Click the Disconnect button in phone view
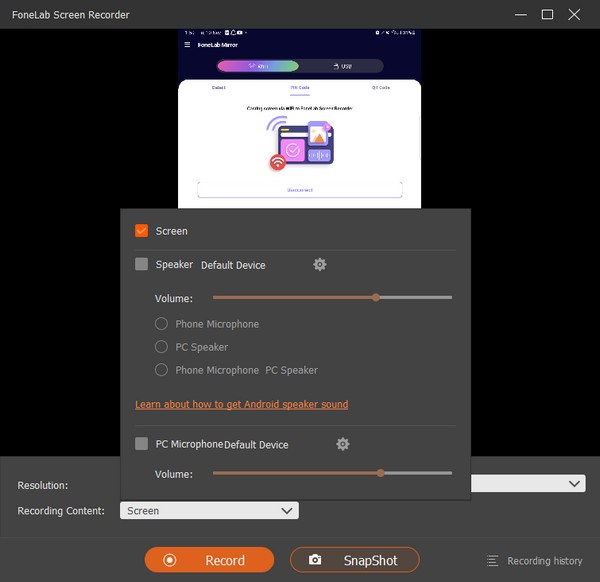Screen dimensions: 600x582 click(x=300, y=190)
